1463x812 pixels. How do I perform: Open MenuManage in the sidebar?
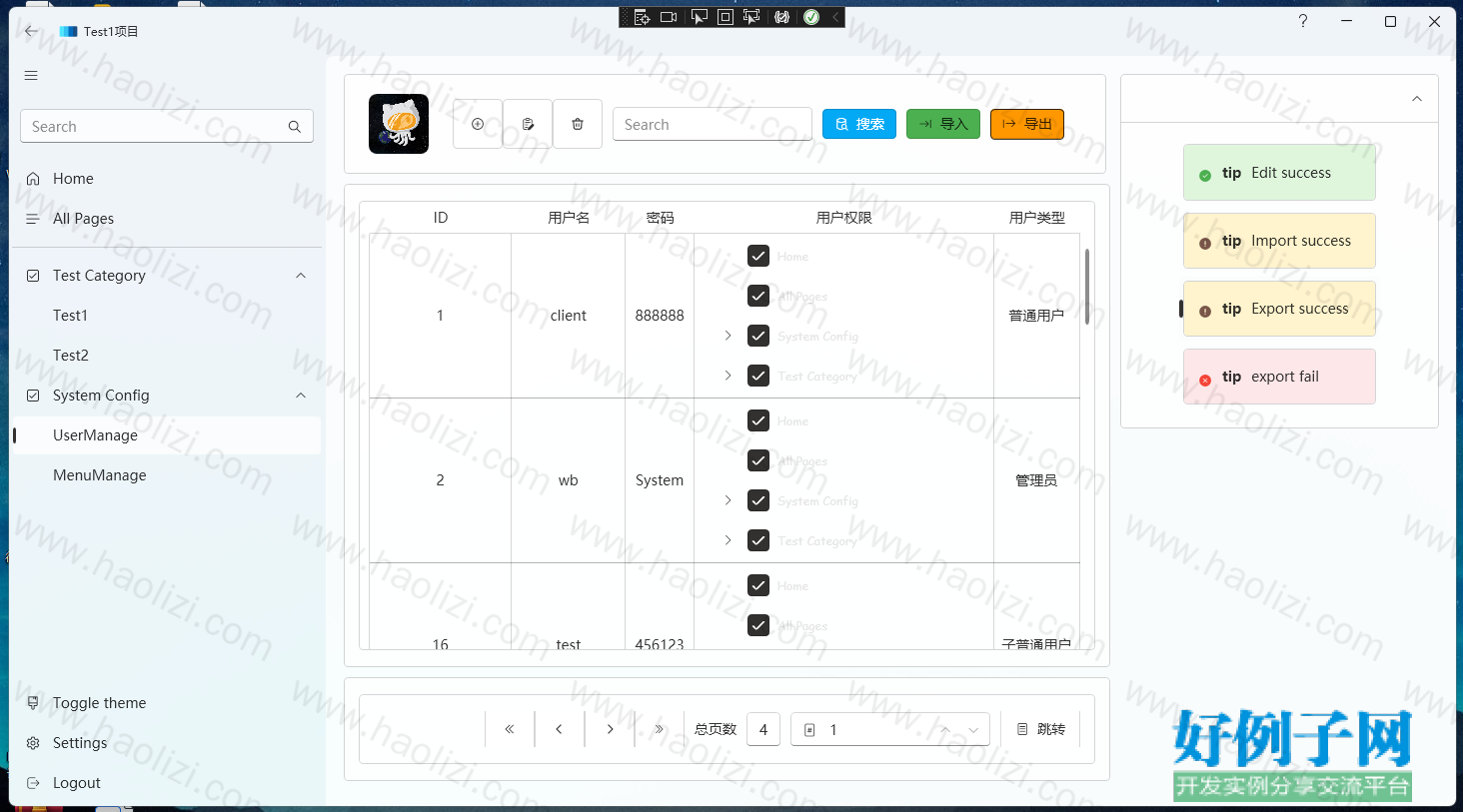(x=166, y=475)
